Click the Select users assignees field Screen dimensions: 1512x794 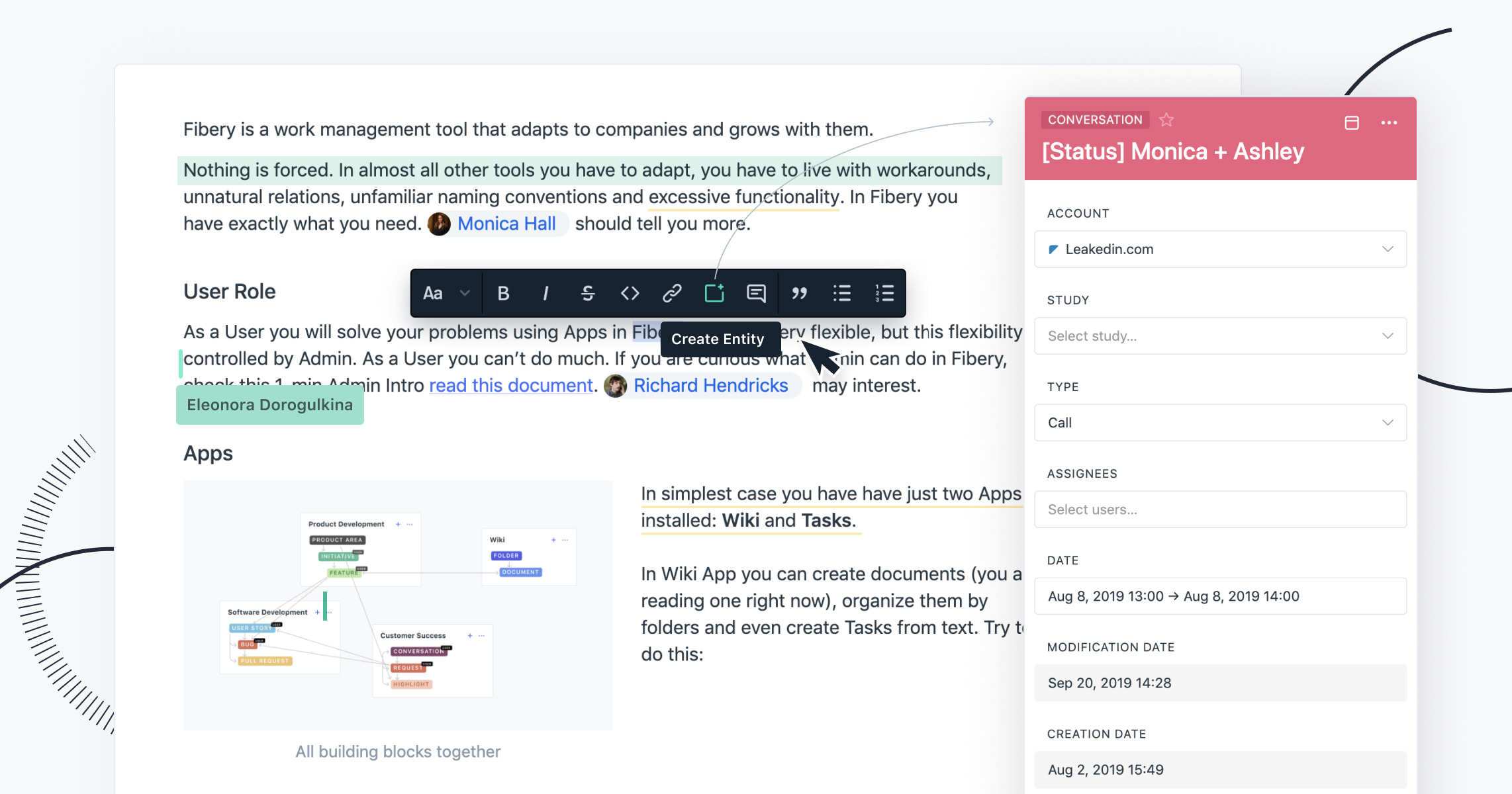(x=1220, y=509)
